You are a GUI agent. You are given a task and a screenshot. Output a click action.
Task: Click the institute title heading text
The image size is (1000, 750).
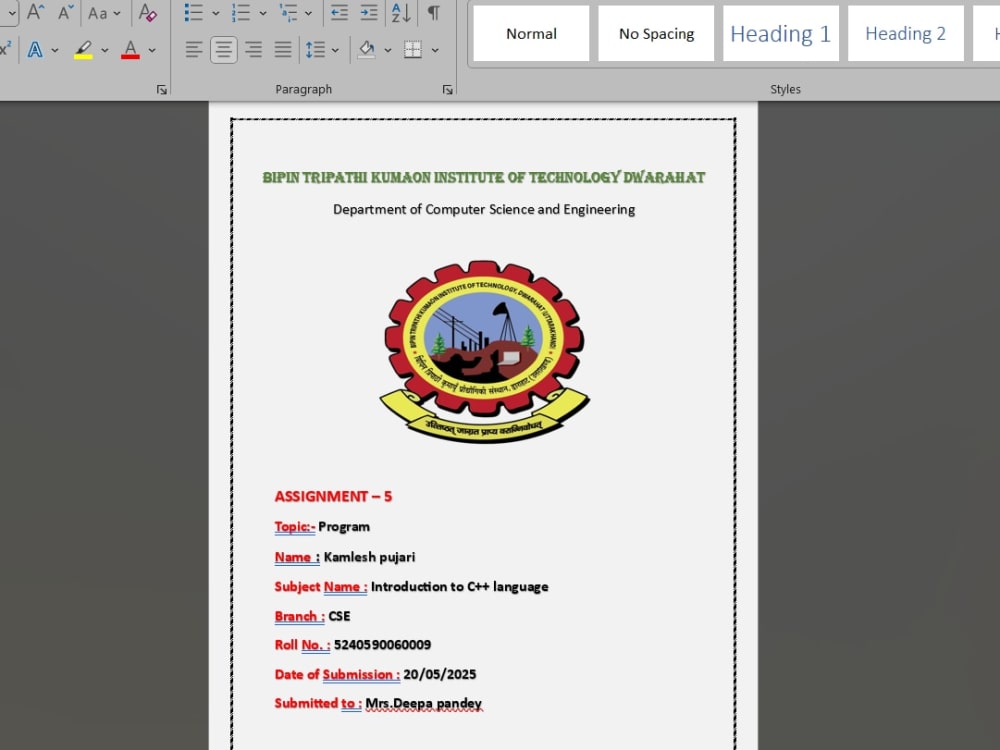pos(484,177)
